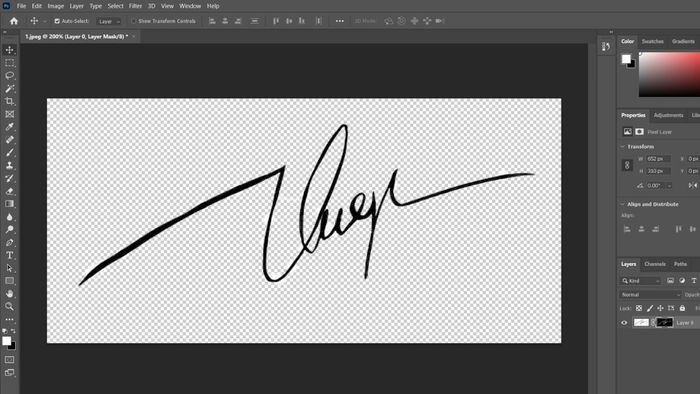Select the Brush tool
Image resolution: width=700 pixels, height=394 pixels.
click(x=9, y=153)
